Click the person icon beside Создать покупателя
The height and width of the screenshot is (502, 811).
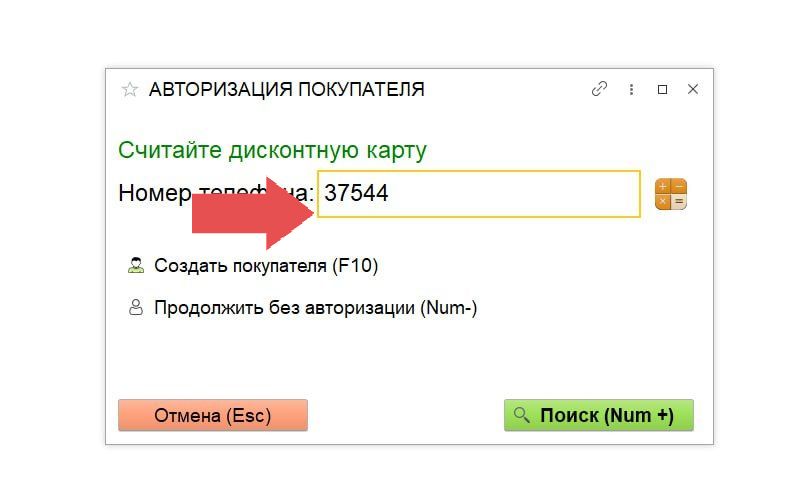point(136,266)
